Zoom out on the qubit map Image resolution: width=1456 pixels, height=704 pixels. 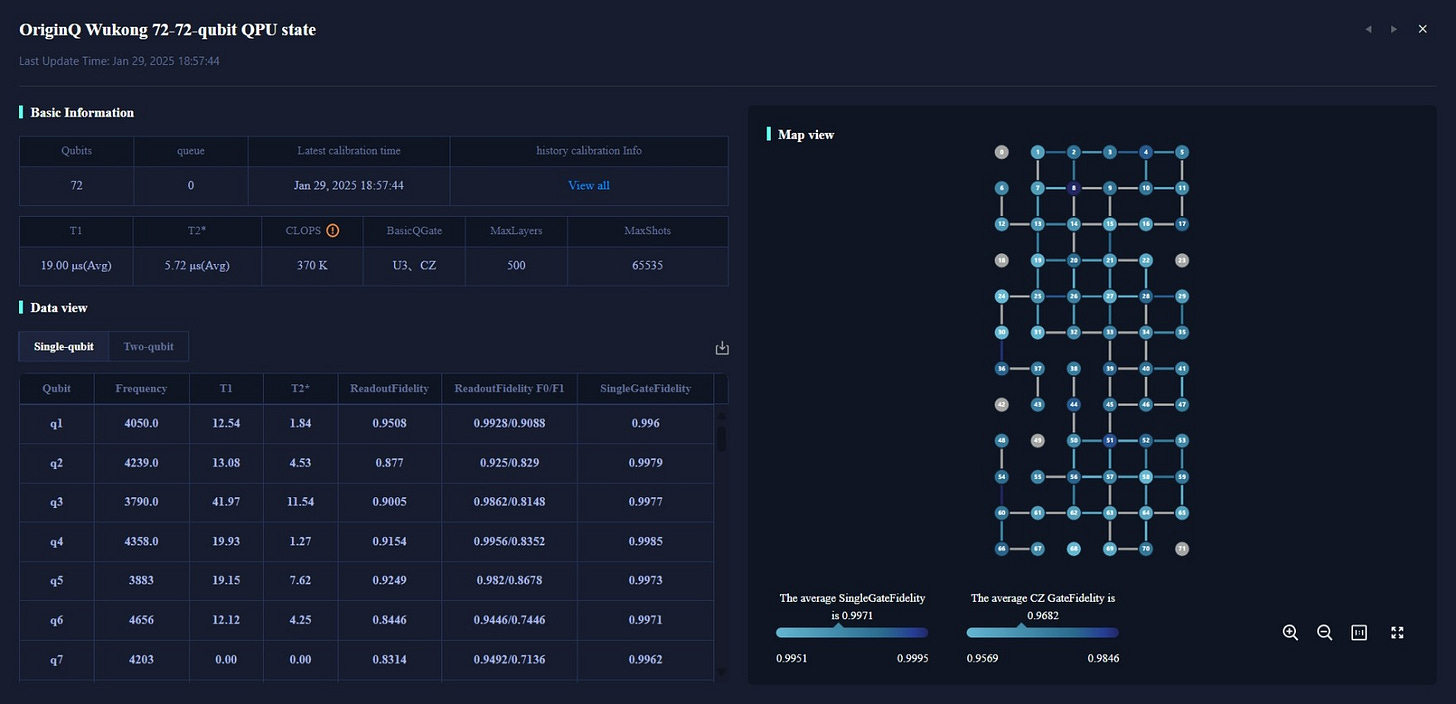pyautogui.click(x=1324, y=632)
